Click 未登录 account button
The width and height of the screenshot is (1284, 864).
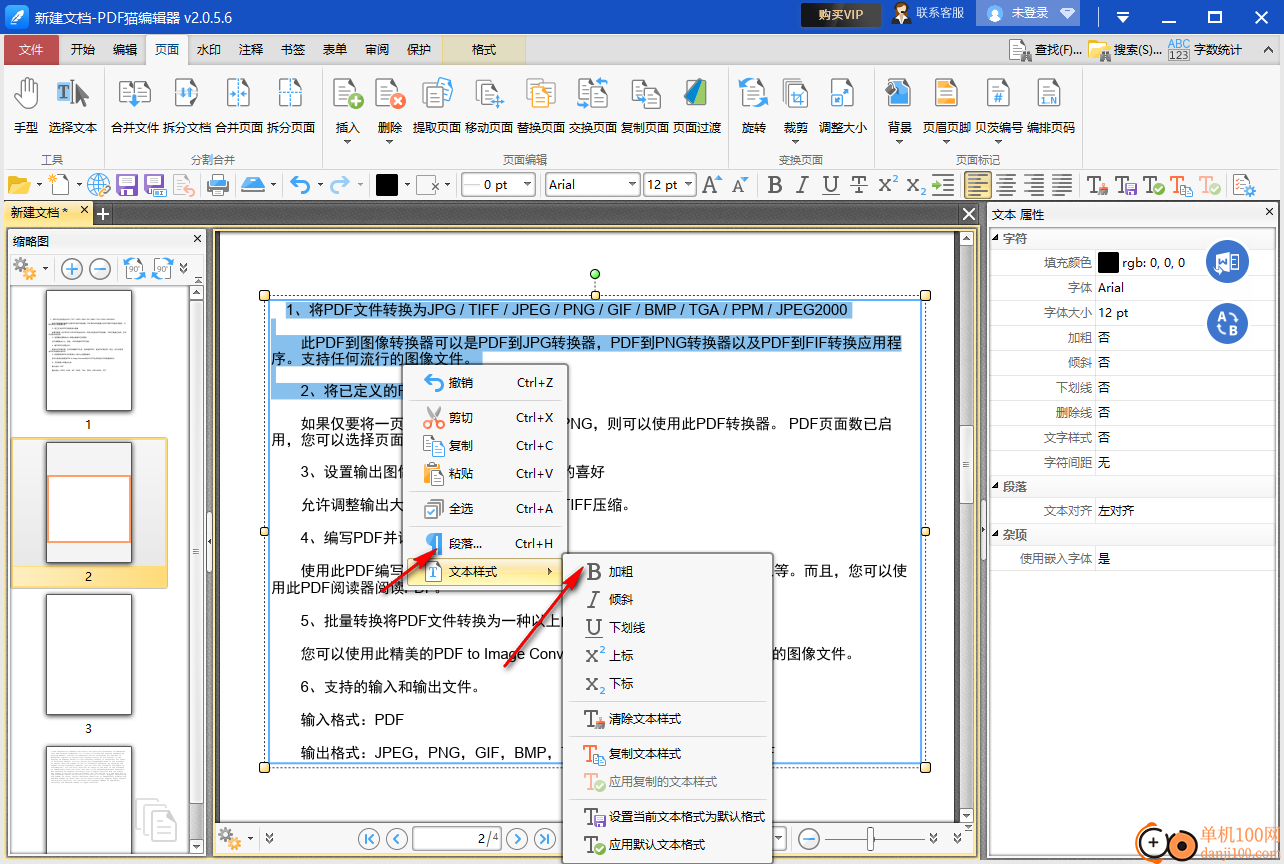(1030, 14)
